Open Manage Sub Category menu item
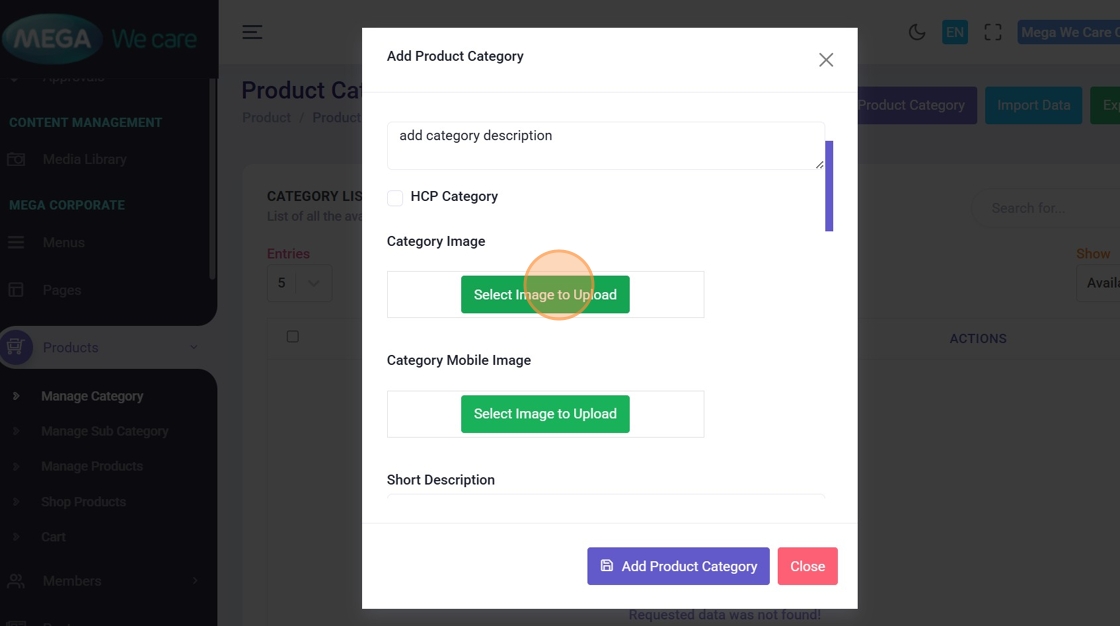Image resolution: width=1120 pixels, height=626 pixels. coord(104,431)
